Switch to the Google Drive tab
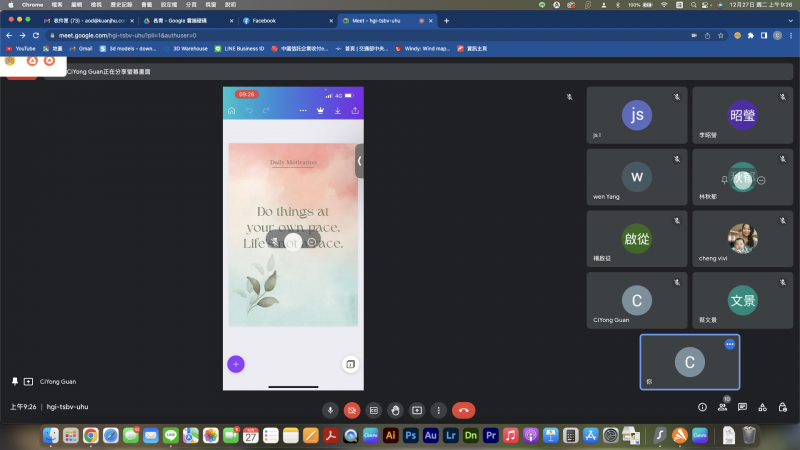 pyautogui.click(x=187, y=21)
